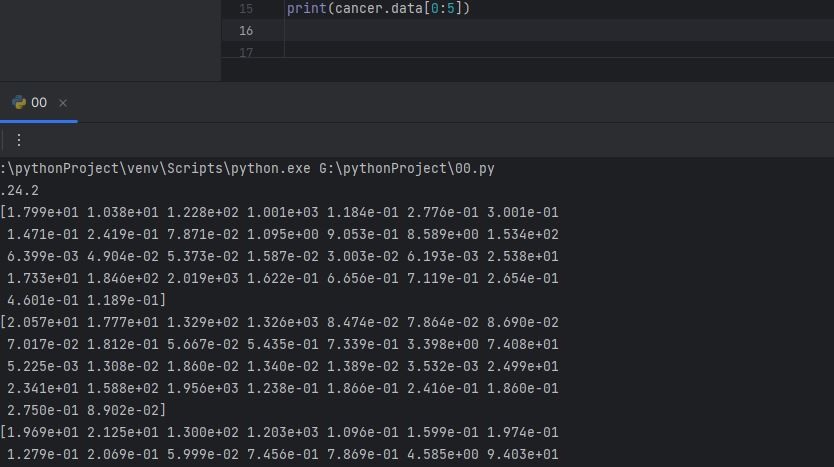Click the value 1.228e+02 in output
Image resolution: width=834 pixels, height=467 pixels.
coord(203,213)
